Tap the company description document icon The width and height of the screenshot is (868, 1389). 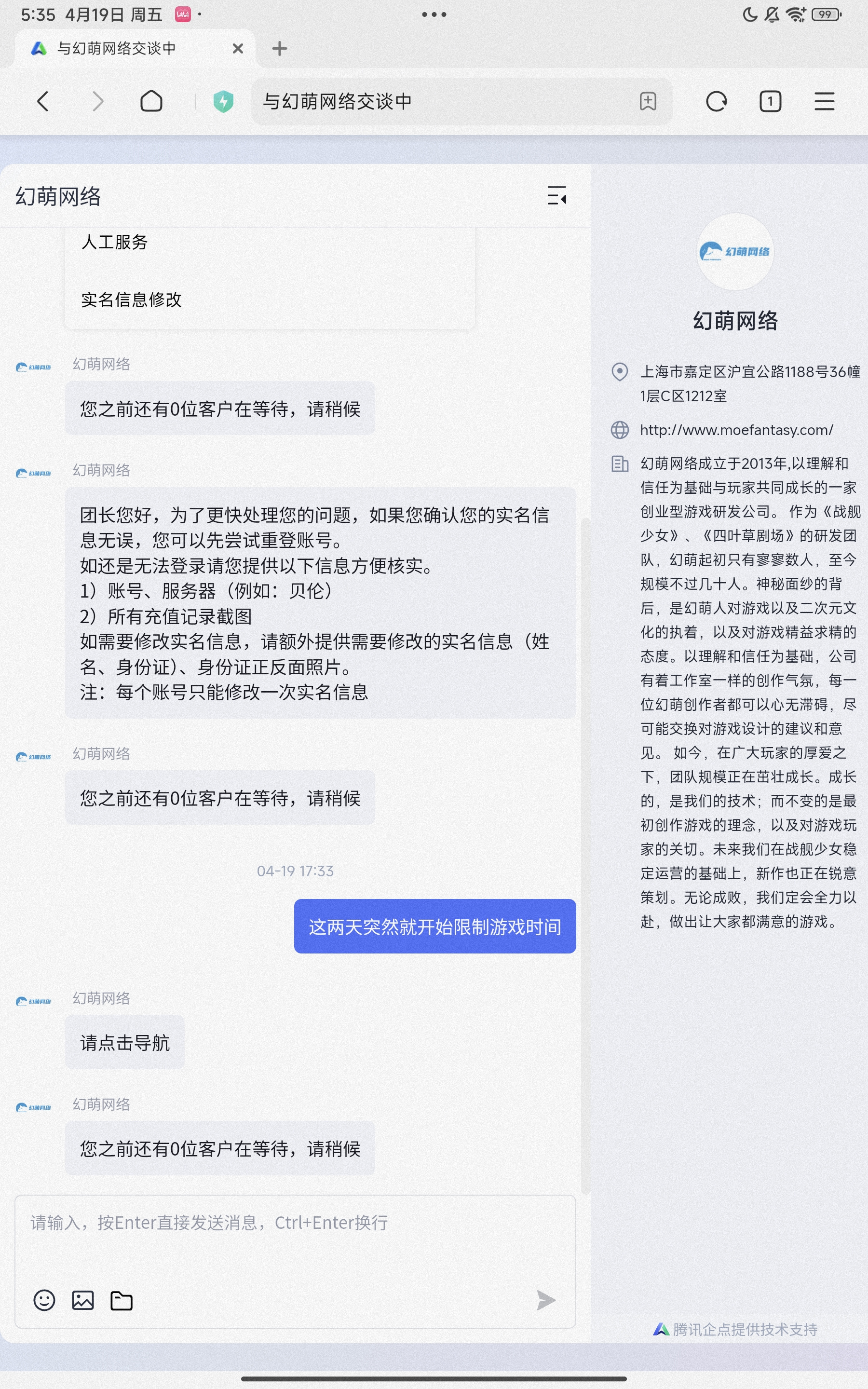point(620,464)
